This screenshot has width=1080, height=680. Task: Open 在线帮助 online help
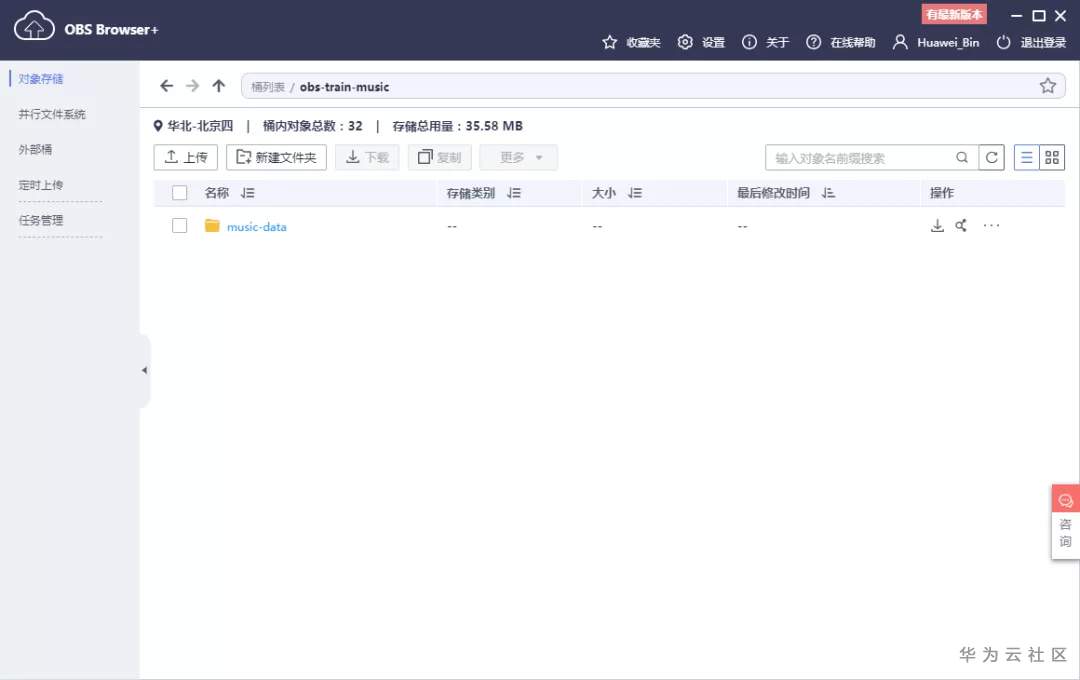(840, 42)
